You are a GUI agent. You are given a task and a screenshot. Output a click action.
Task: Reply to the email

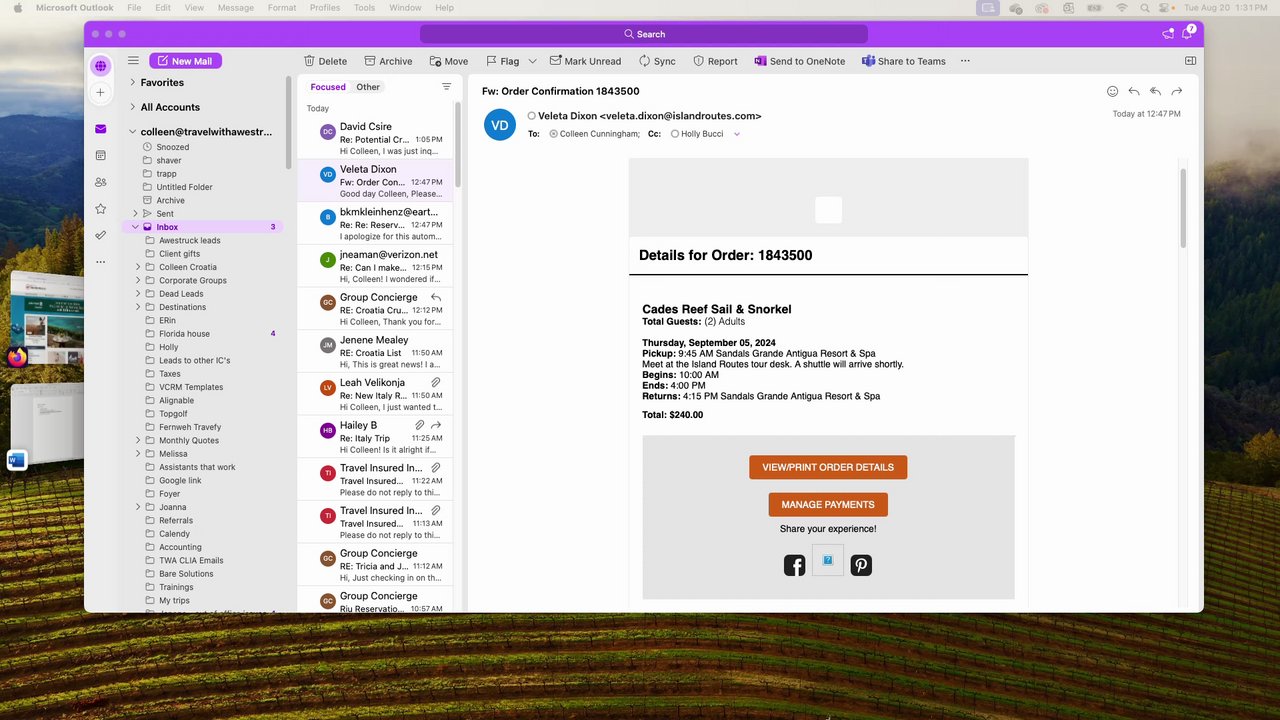pyautogui.click(x=1134, y=91)
